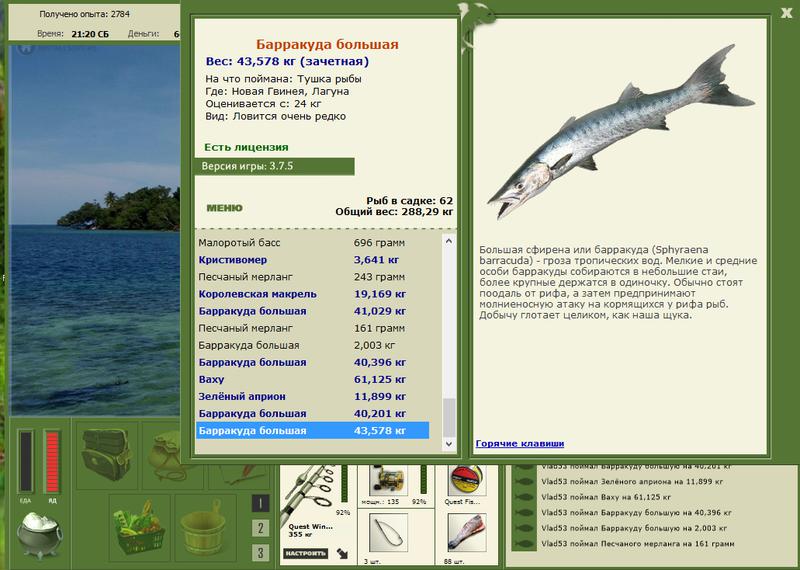Click the Есть лицензия label
This screenshot has height=570, width=800.
tap(246, 147)
